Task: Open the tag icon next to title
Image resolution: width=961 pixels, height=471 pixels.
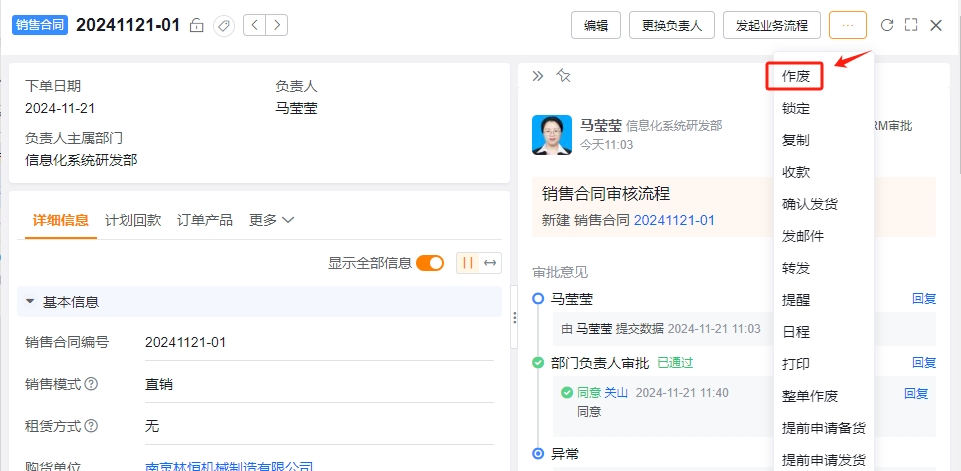Action: coord(224,25)
